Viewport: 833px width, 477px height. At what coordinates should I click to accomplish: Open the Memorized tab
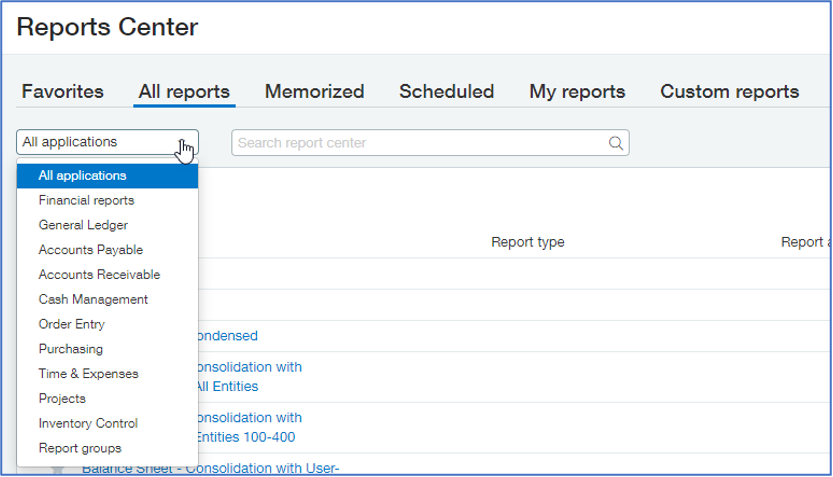(x=314, y=92)
